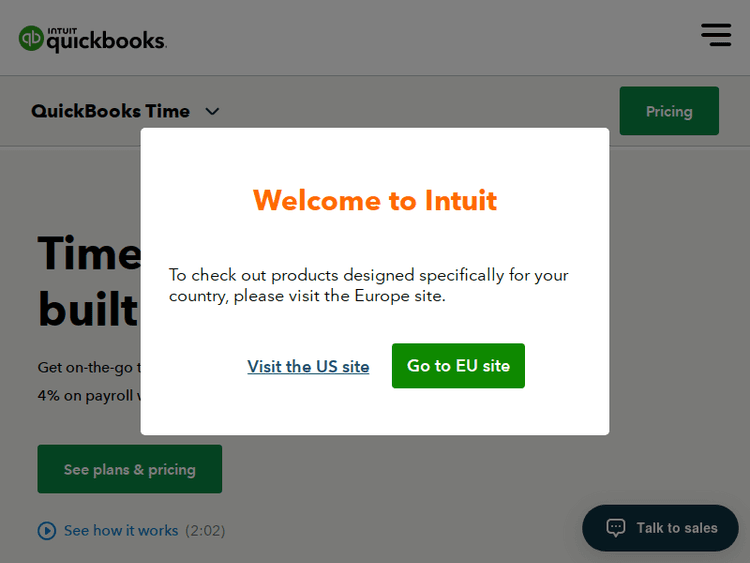Click the video duration (2:02) label
The height and width of the screenshot is (563, 750).
click(x=205, y=531)
